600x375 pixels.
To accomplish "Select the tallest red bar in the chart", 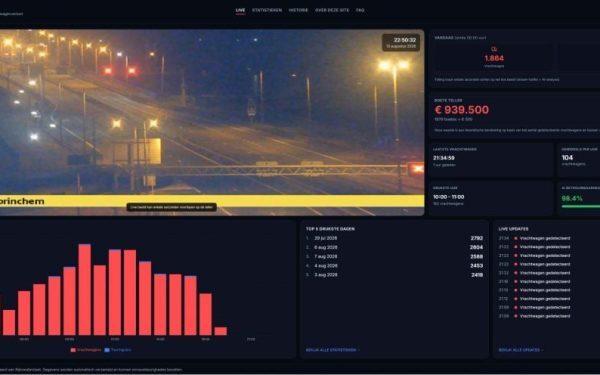I will (85, 290).
